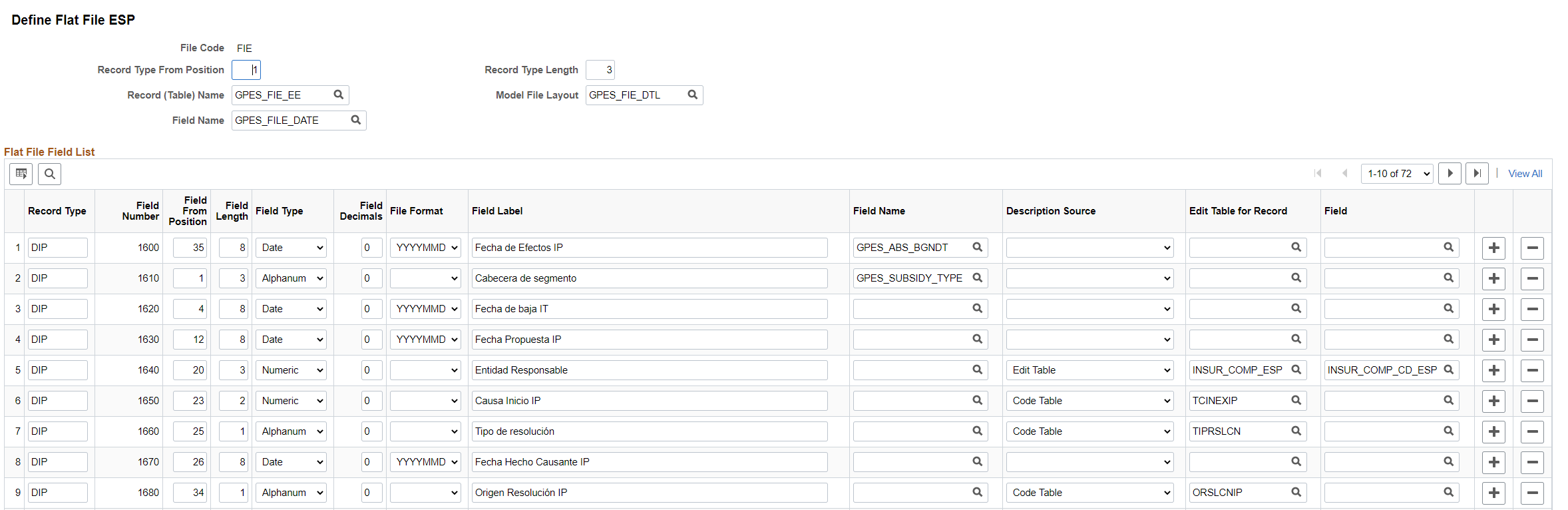Image resolution: width=1568 pixels, height=510 pixels.
Task: Open lookup for Record (Table) Name
Action: [x=338, y=95]
